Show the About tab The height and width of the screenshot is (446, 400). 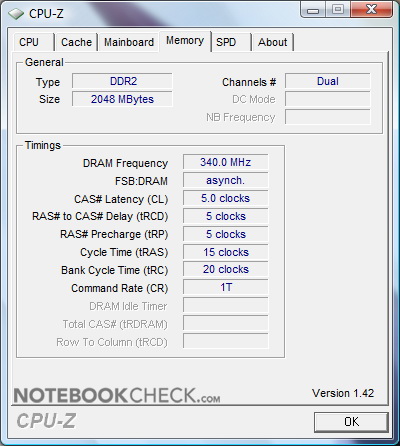pyautogui.click(x=273, y=42)
